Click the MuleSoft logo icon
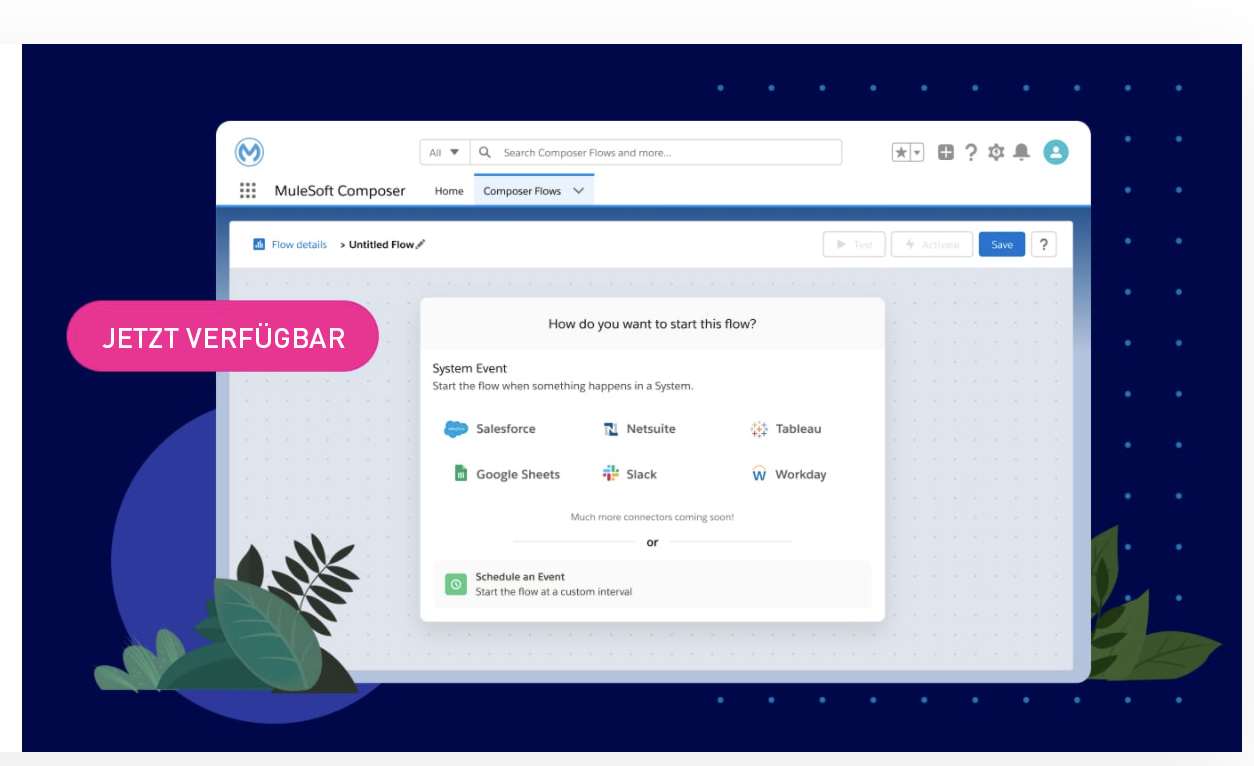The image size is (1254, 766). (249, 152)
